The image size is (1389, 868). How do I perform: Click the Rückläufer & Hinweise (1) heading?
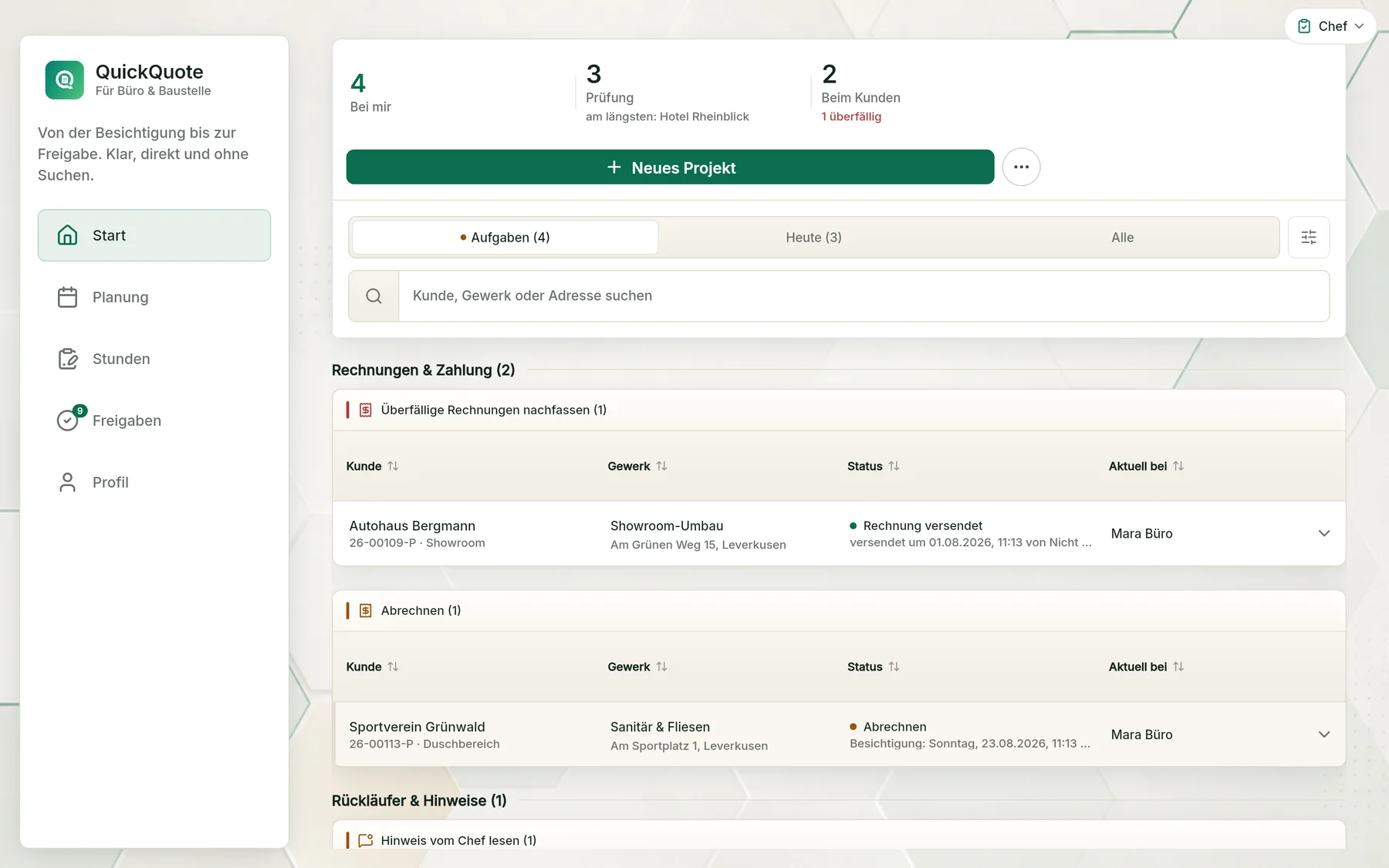tap(419, 800)
